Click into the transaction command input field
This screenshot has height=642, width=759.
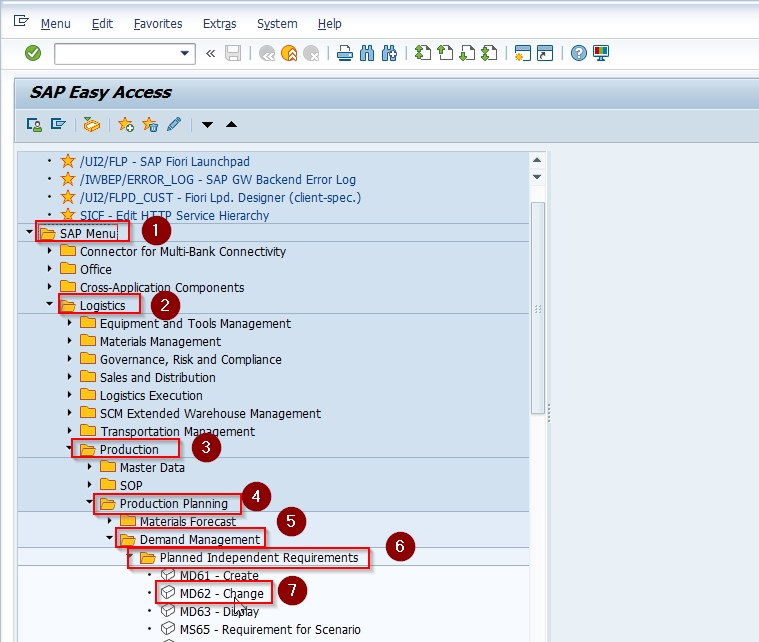pyautogui.click(x=117, y=53)
